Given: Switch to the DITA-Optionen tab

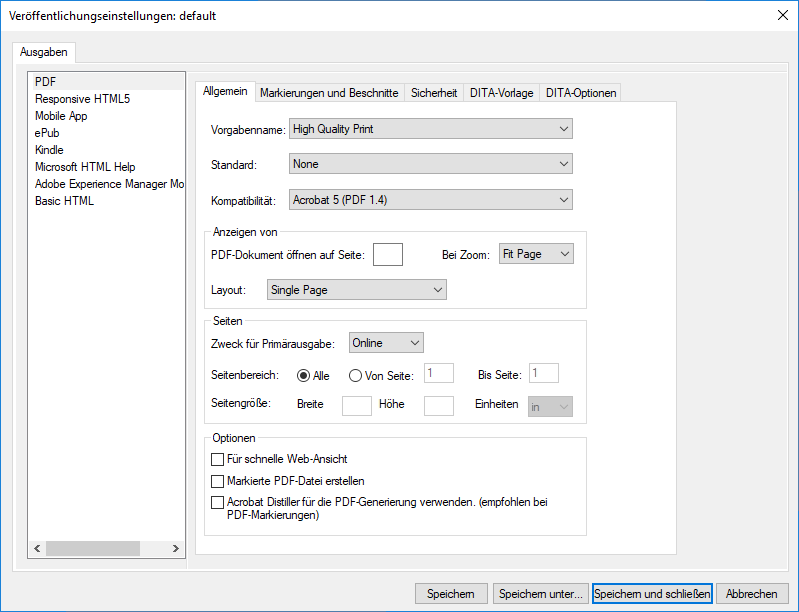Looking at the screenshot, I should pyautogui.click(x=580, y=93).
